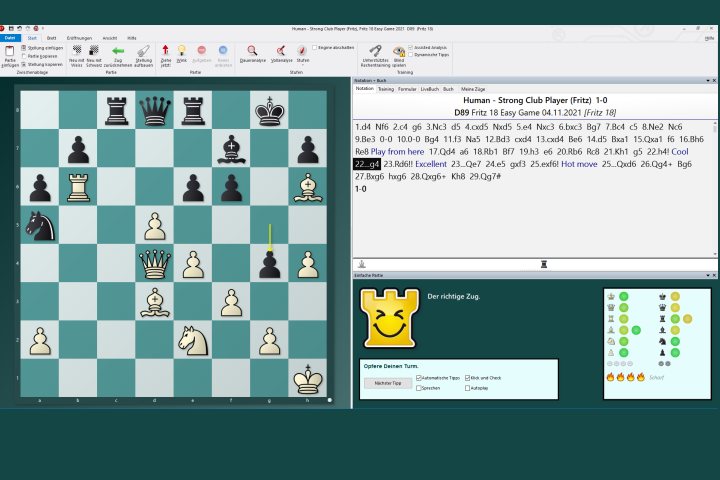This screenshot has height=480, width=720.
Task: Open 'Unterstütztes Rechentraining' in the ribbon
Action: 375,50
